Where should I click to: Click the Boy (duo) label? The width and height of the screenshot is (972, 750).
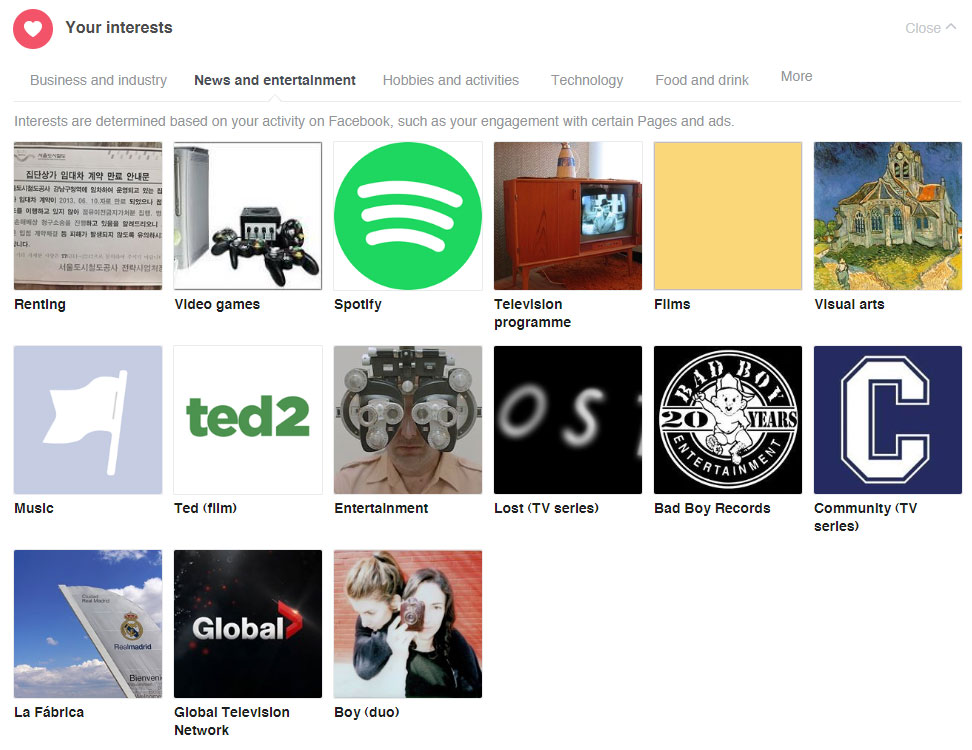(x=366, y=712)
